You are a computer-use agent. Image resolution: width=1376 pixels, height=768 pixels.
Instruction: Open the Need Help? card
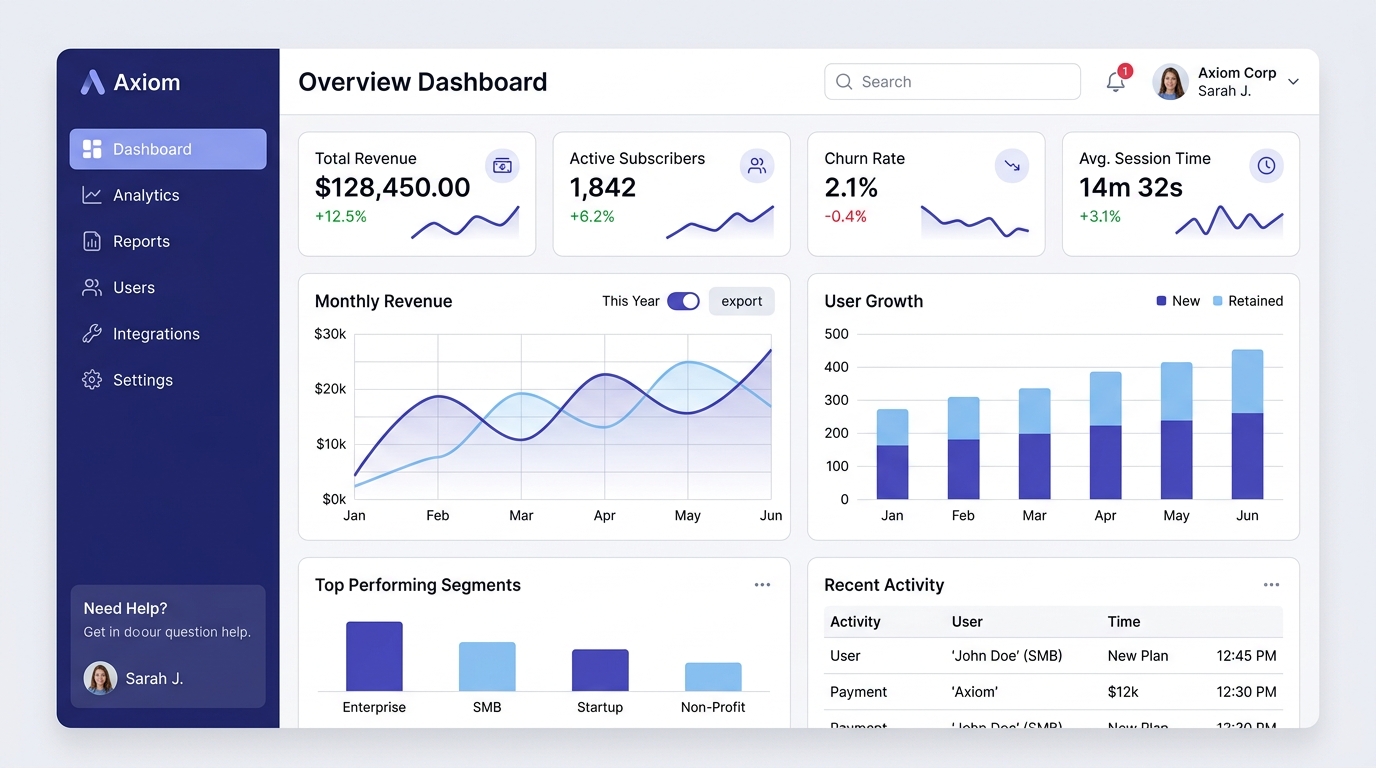tap(168, 646)
